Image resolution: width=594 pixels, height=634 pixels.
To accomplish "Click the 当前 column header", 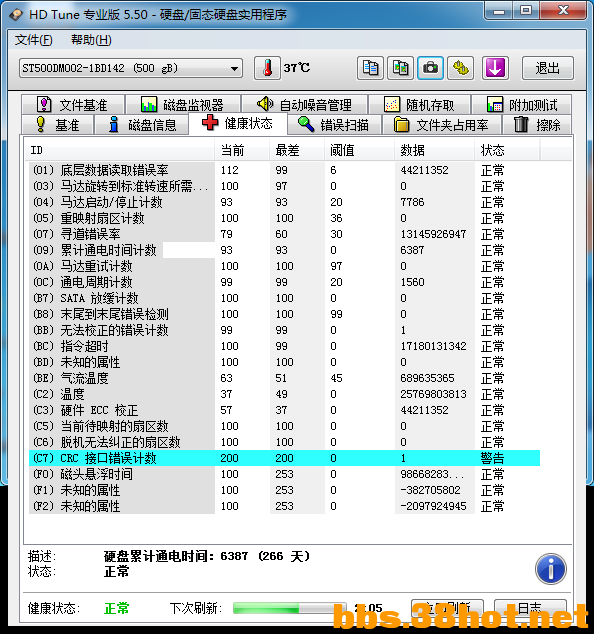I will pyautogui.click(x=242, y=150).
